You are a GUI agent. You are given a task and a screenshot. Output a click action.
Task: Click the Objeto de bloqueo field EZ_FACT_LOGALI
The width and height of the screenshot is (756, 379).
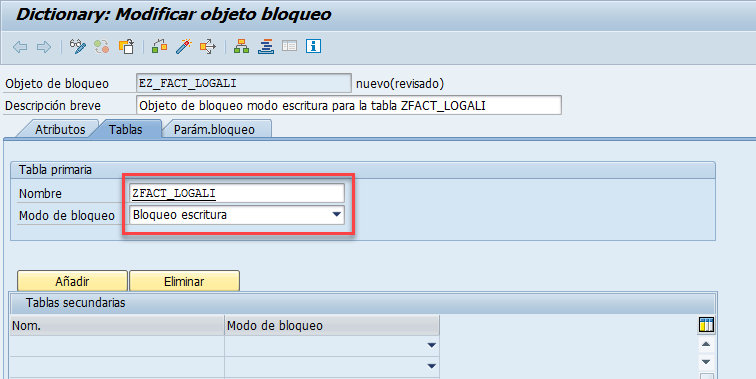243,83
